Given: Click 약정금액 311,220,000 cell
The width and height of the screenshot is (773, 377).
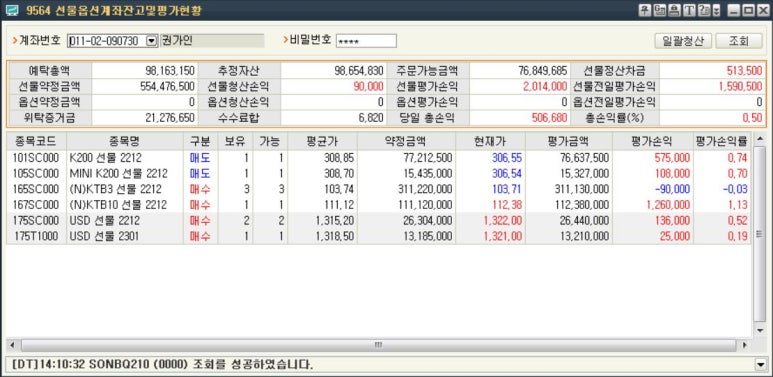Looking at the screenshot, I should tap(407, 189).
